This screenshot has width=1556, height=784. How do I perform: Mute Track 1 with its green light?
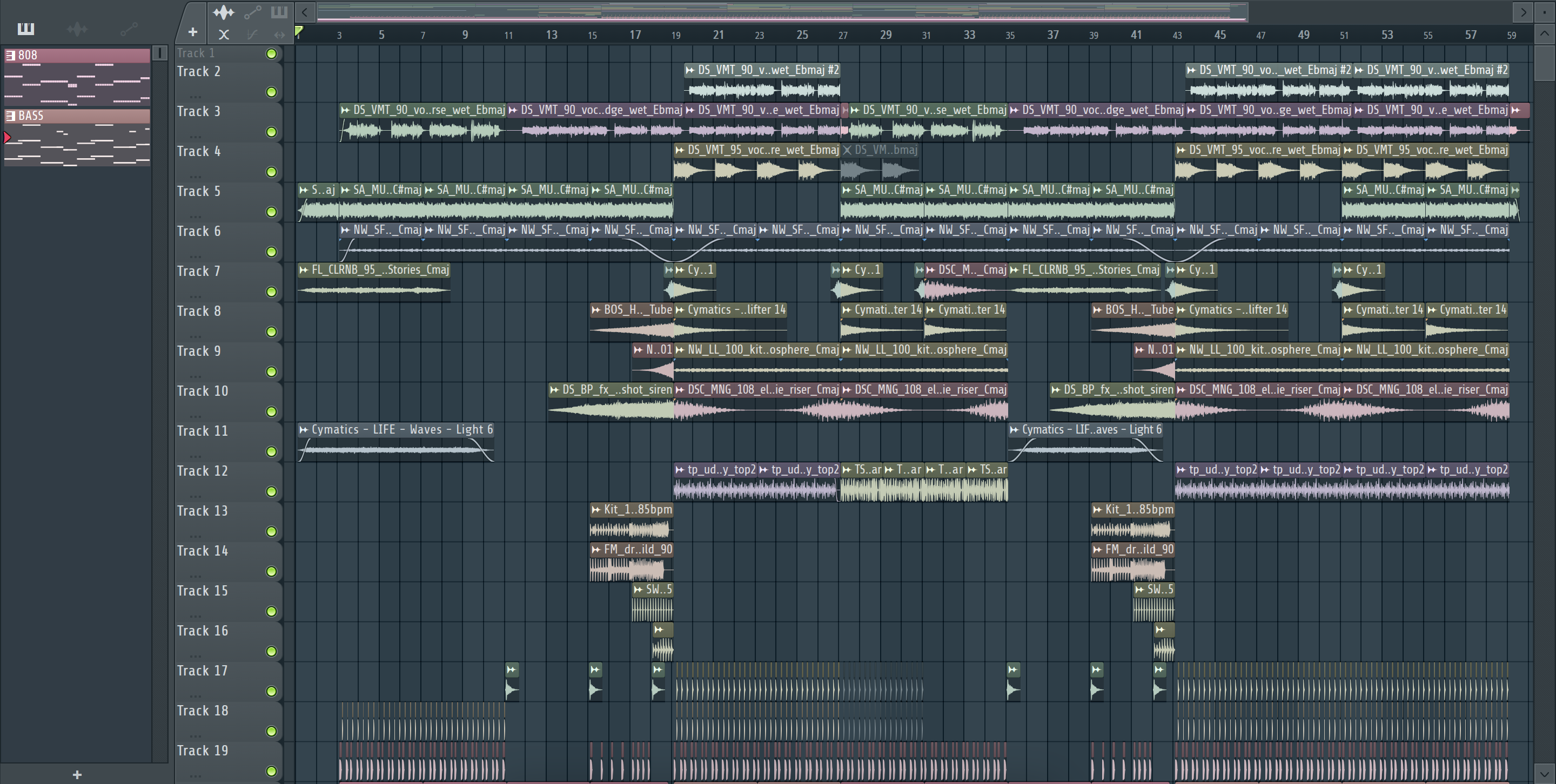[272, 53]
